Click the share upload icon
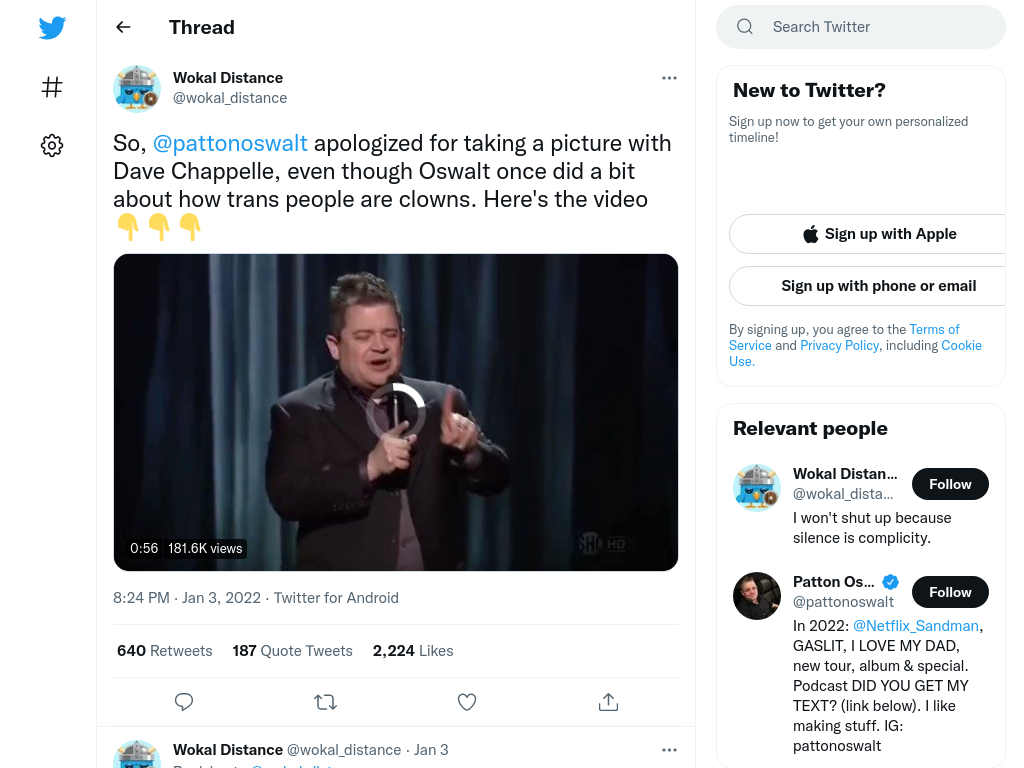The width and height of the screenshot is (1024, 768). point(608,702)
